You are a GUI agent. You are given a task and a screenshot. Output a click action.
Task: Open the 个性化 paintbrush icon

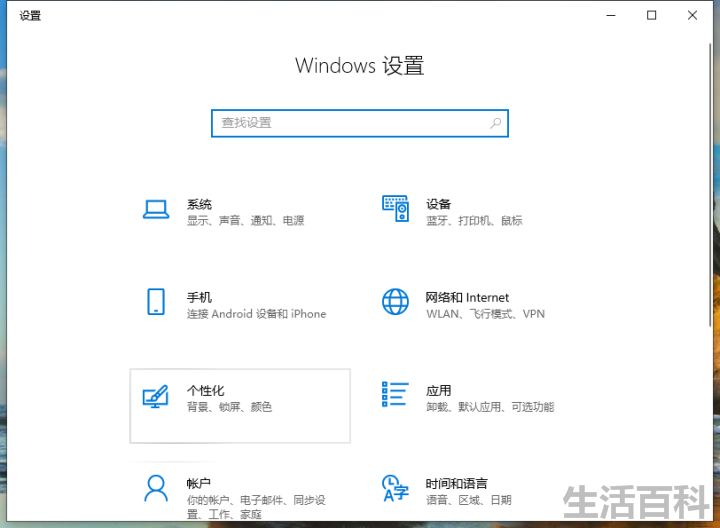tap(156, 396)
